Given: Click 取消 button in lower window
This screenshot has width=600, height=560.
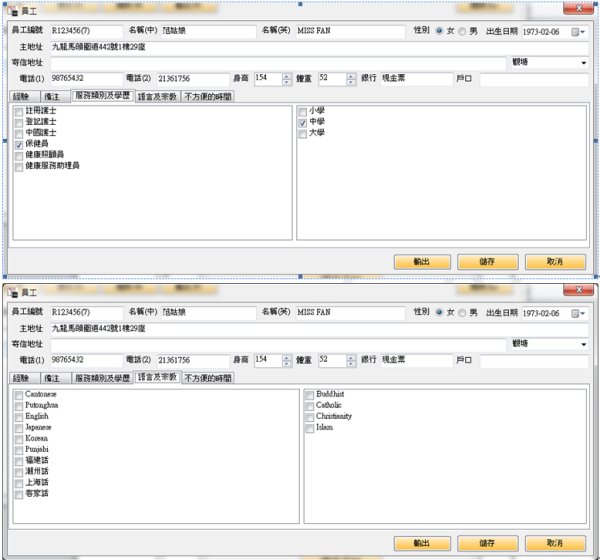Looking at the screenshot, I should 555,543.
